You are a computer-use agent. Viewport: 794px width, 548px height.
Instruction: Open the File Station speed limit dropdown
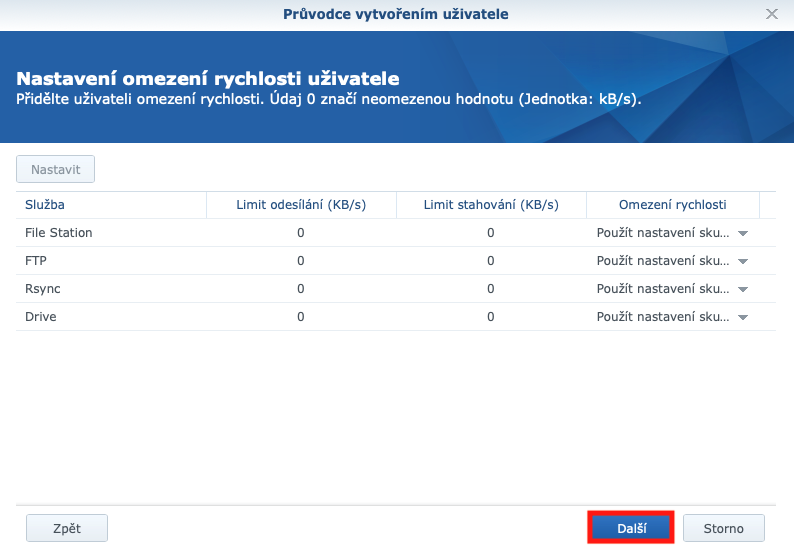742,233
